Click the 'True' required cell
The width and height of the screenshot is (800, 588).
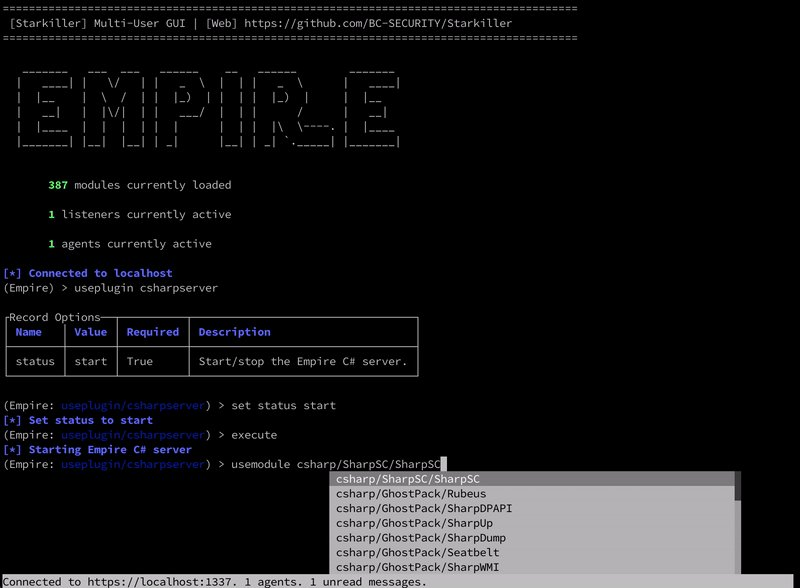click(140, 361)
